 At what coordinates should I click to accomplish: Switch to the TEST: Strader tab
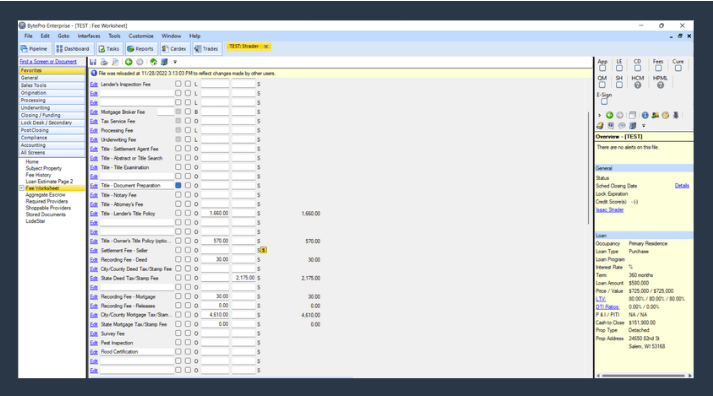click(244, 46)
